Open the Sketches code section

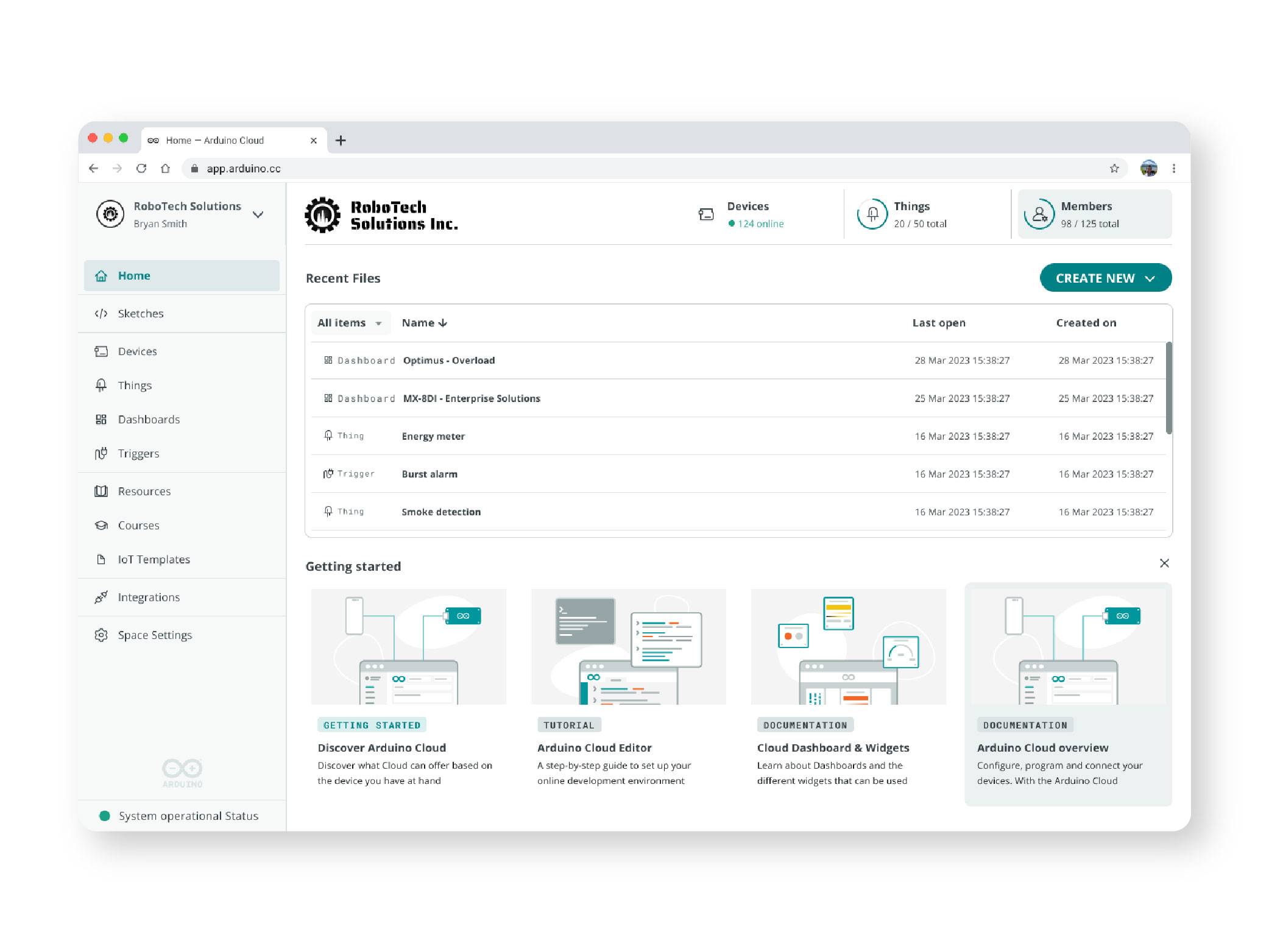click(x=140, y=314)
